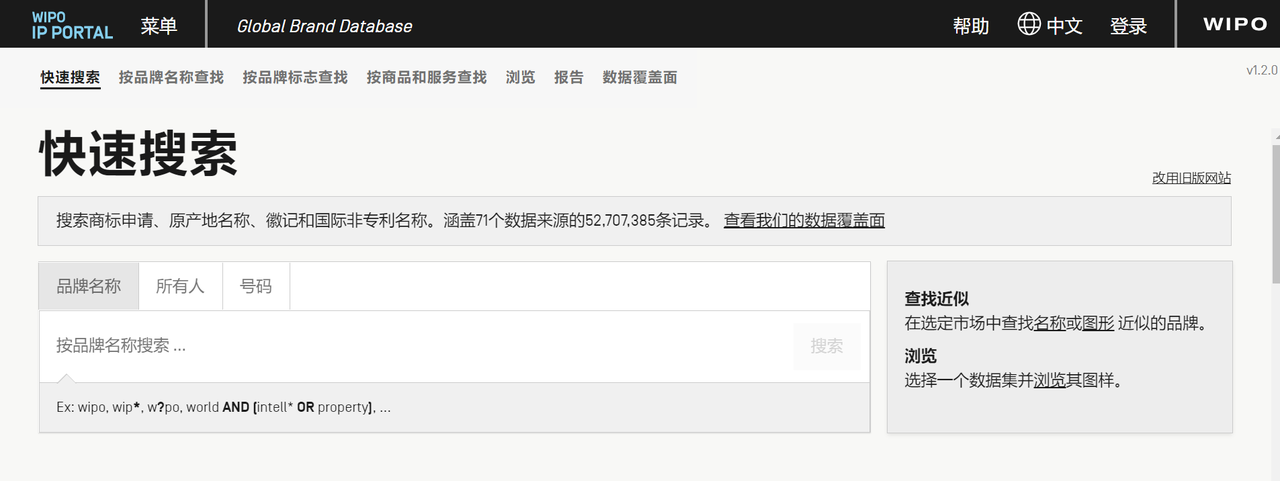Click the WIPO IP Portal logo
This screenshot has height=481, width=1280.
72,25
